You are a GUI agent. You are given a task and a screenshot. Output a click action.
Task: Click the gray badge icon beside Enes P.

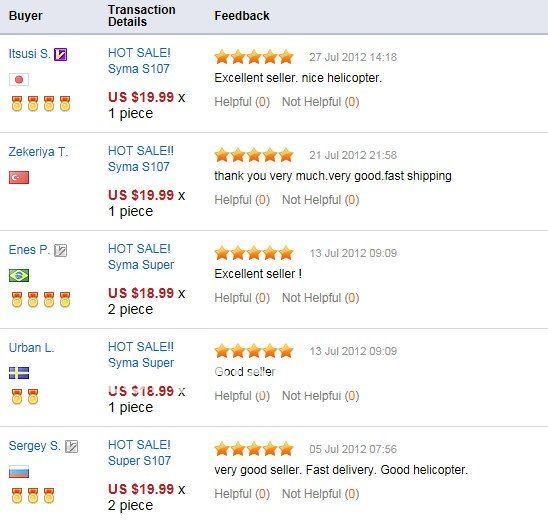(60, 250)
